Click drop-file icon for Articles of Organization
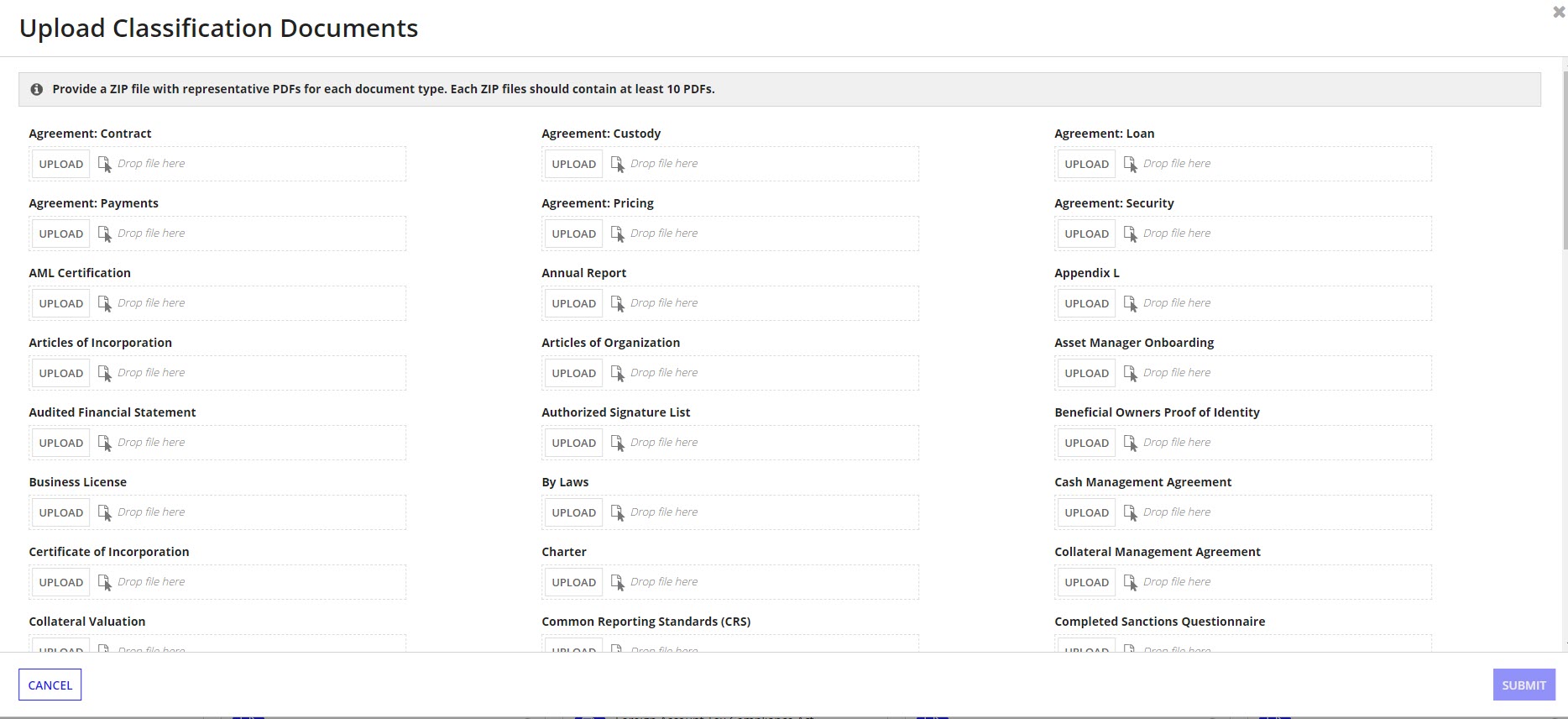The width and height of the screenshot is (1568, 719). pyautogui.click(x=618, y=373)
